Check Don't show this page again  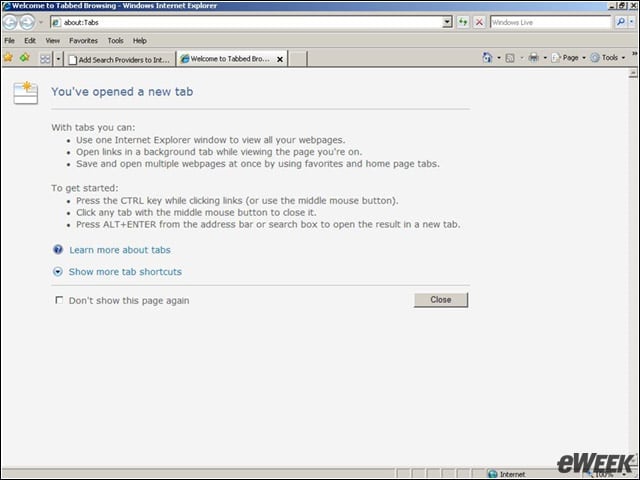(59, 300)
